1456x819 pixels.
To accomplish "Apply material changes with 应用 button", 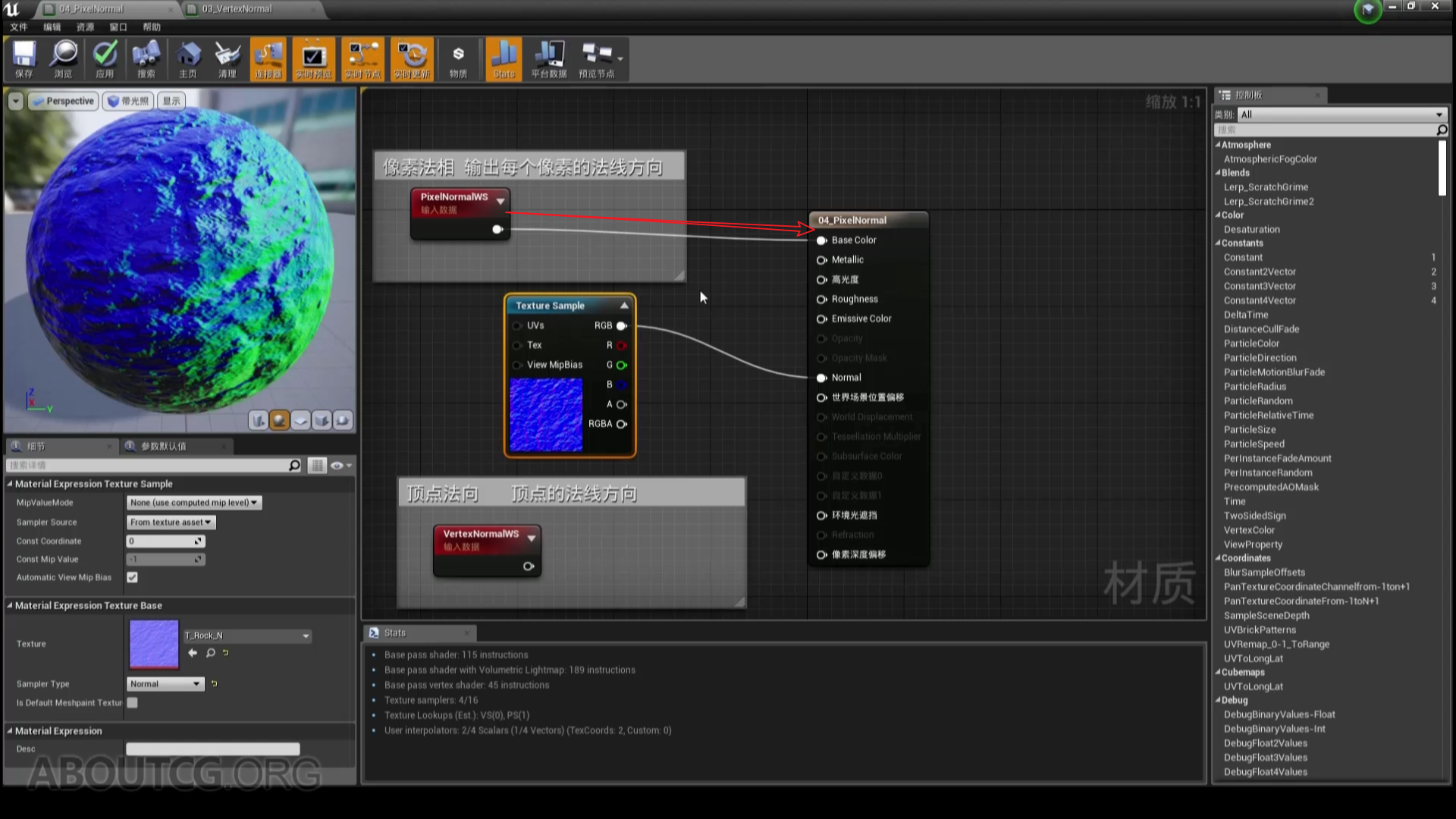I will point(105,58).
